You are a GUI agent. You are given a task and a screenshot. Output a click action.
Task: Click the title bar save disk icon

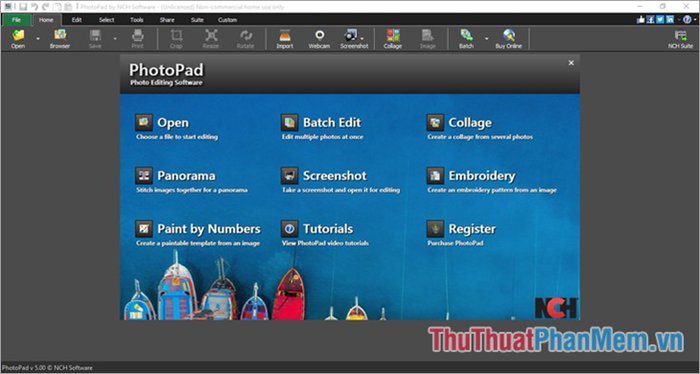(24, 7)
